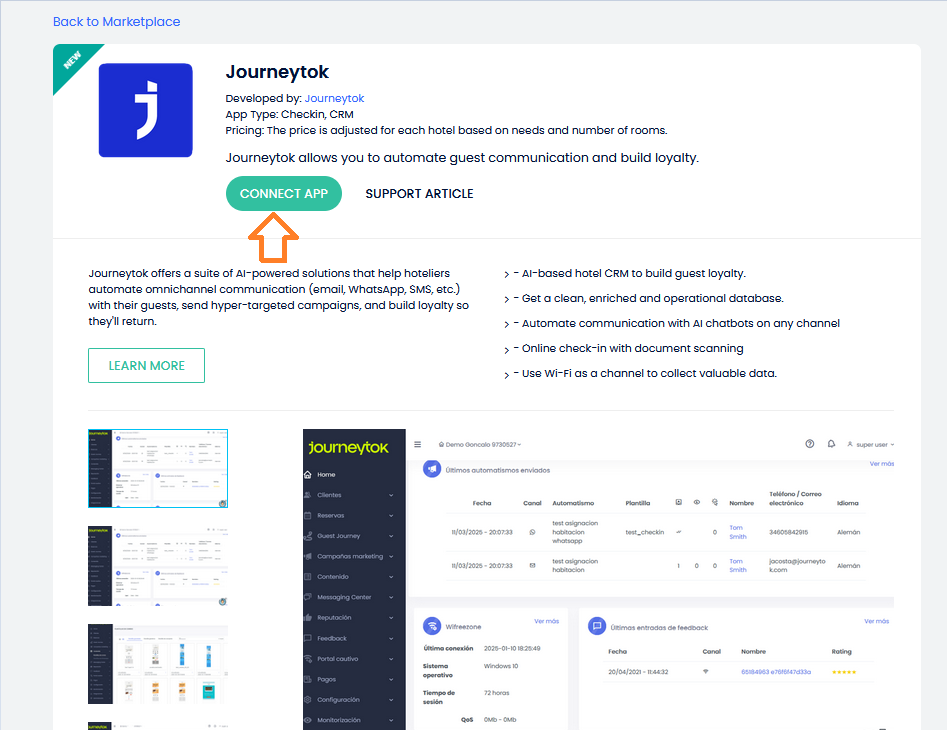Expand the Clientes sidebar section
This screenshot has height=730, width=947.
coord(354,495)
